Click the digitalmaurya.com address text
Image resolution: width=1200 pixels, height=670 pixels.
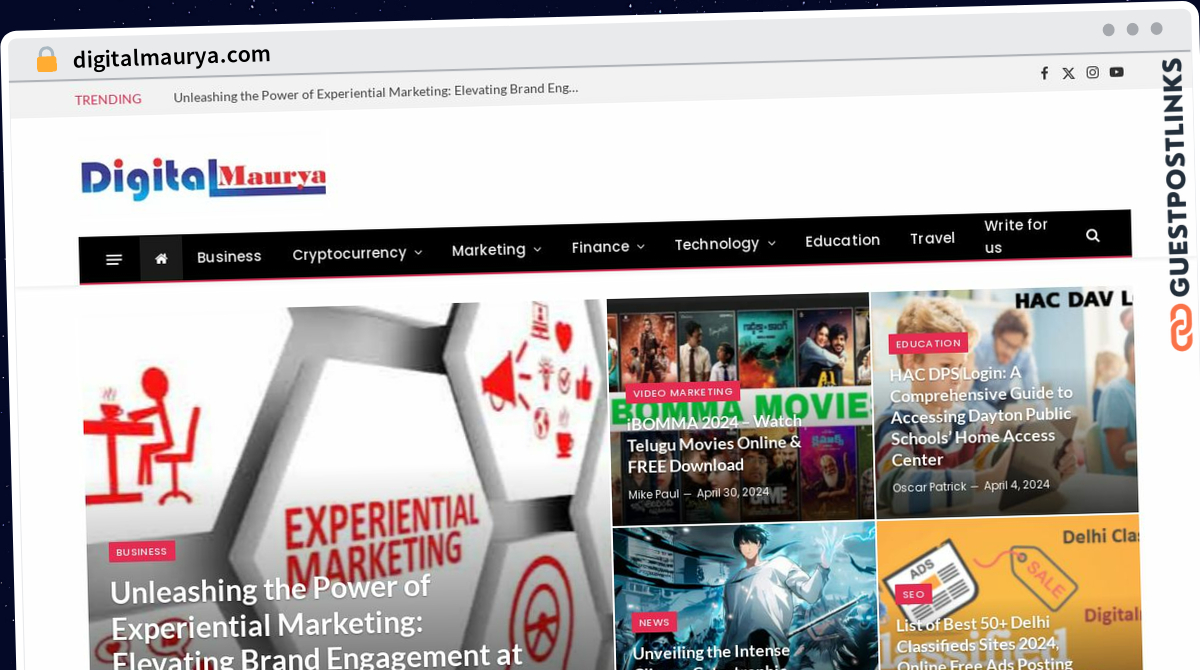[x=172, y=57]
